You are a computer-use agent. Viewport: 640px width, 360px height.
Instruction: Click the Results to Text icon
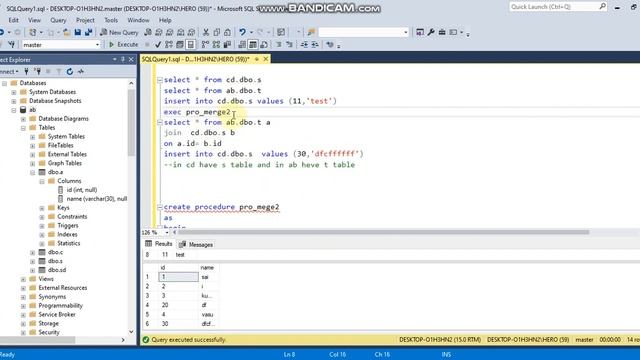pos(242,44)
